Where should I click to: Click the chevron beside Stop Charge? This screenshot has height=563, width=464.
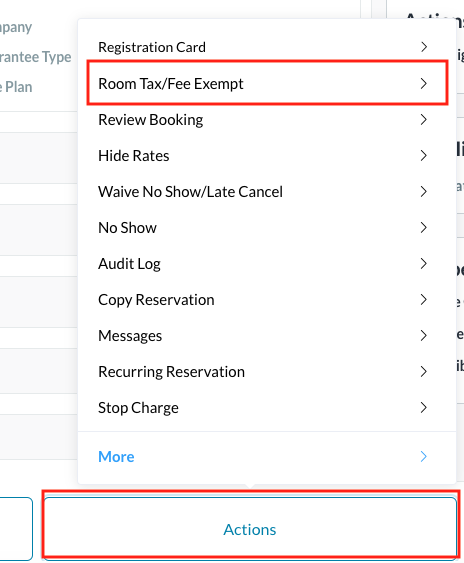[x=424, y=408]
